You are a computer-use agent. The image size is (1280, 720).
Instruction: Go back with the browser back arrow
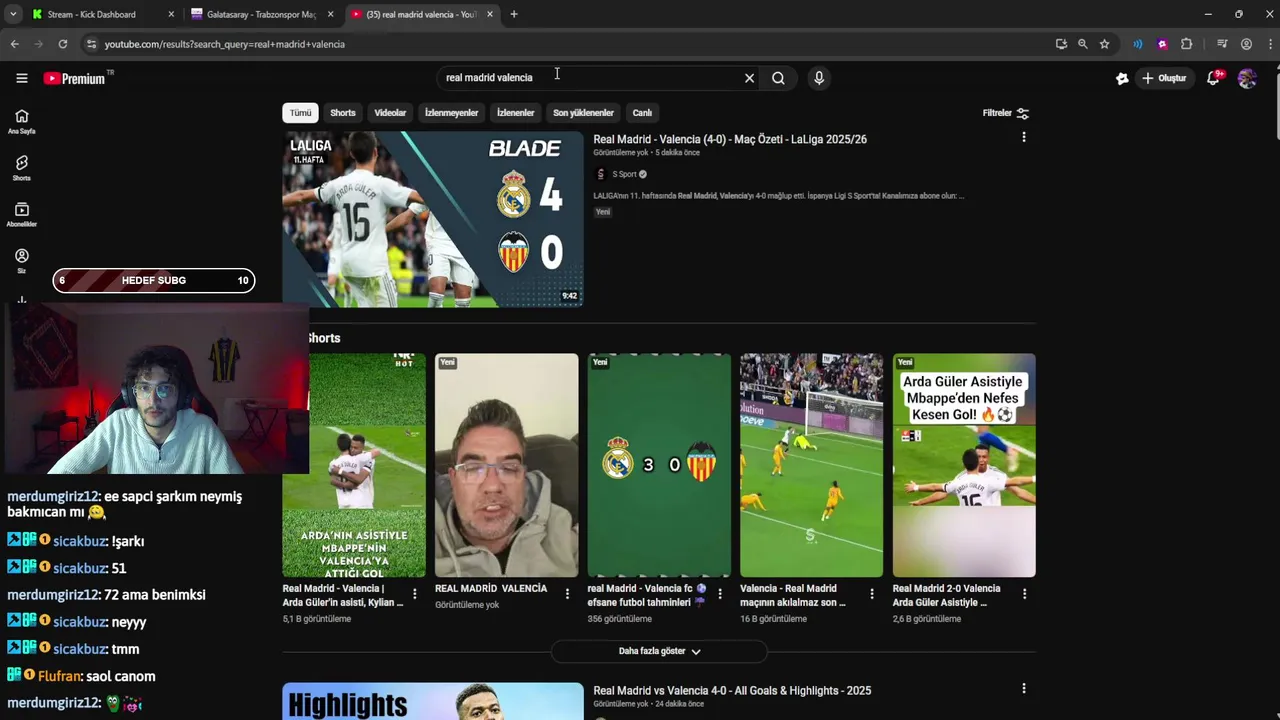(x=14, y=44)
